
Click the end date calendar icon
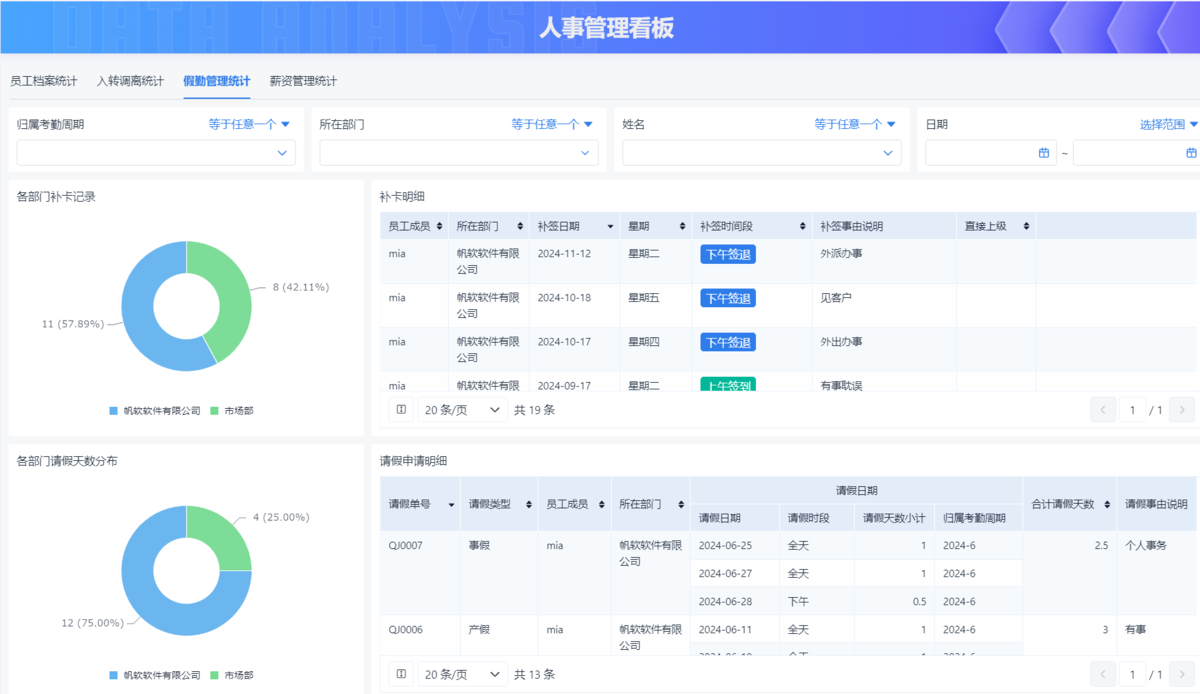click(1191, 153)
